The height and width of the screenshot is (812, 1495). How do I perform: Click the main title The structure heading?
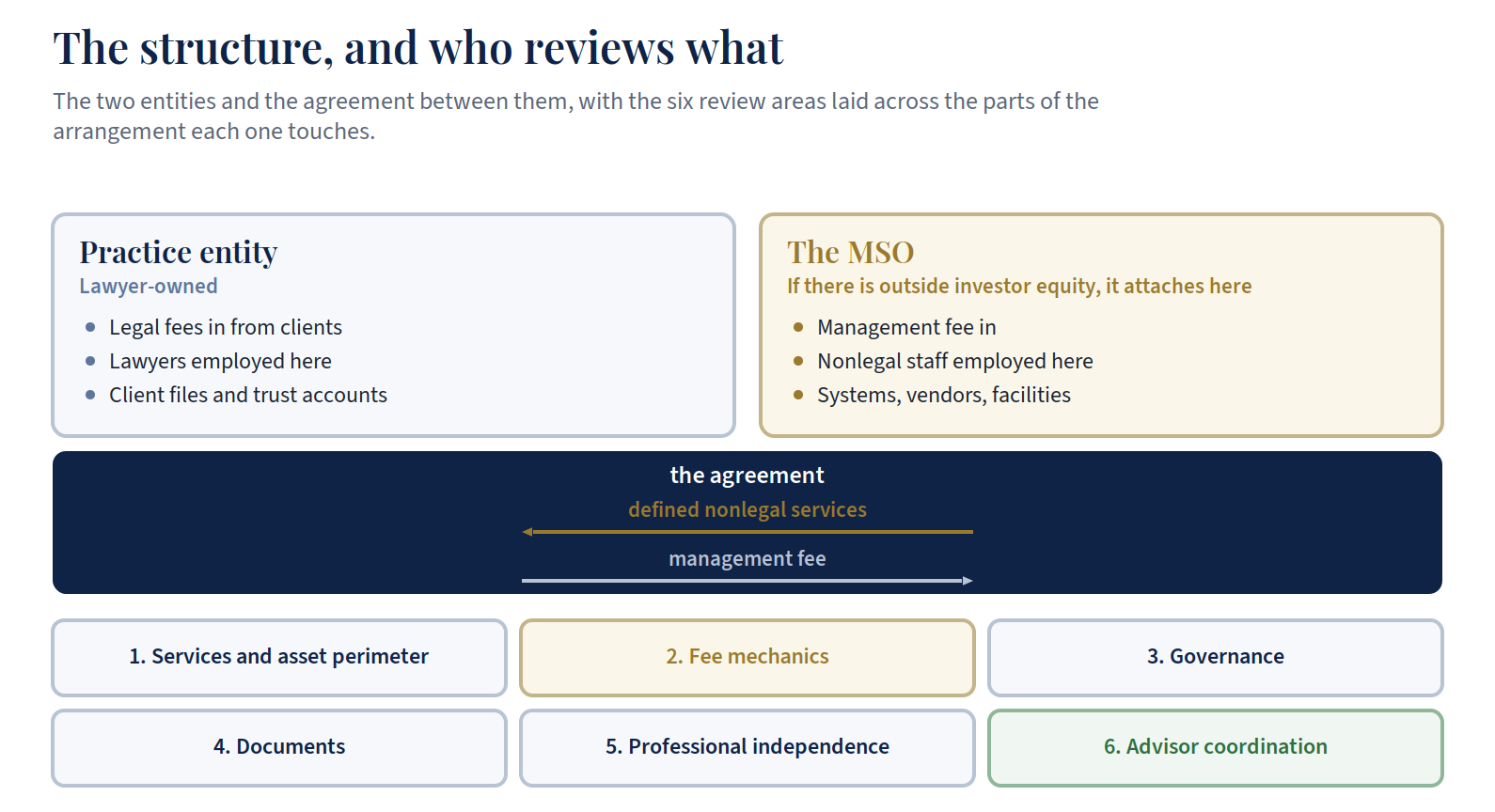pyautogui.click(x=417, y=48)
